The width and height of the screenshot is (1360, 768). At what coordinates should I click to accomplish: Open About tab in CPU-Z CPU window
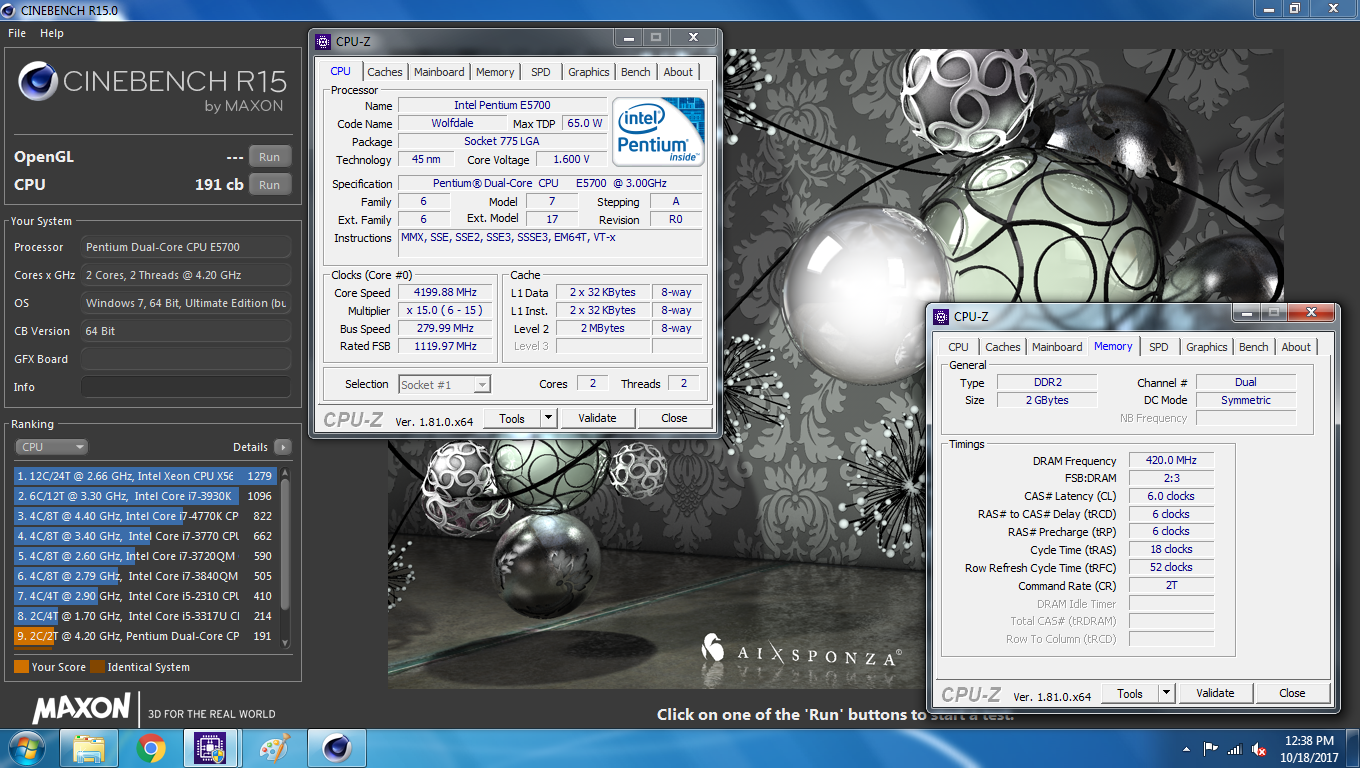point(677,72)
